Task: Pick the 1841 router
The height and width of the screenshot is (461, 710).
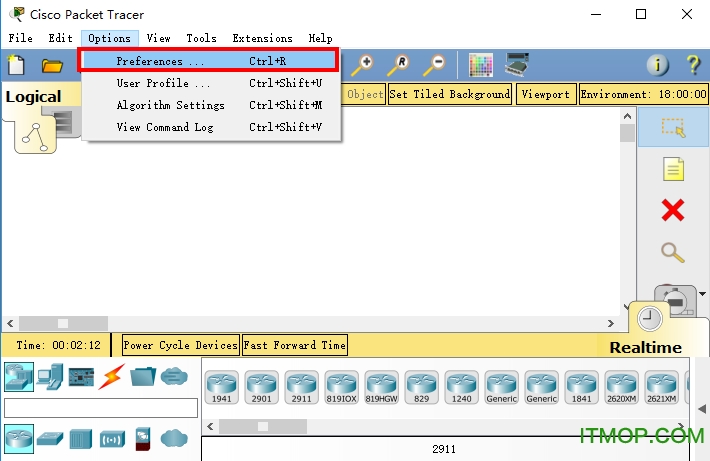Action: 581,387
